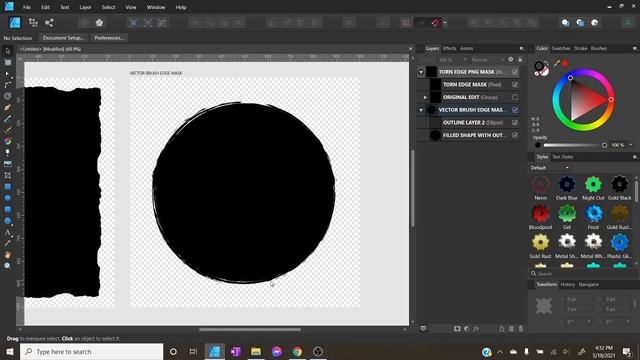Open the snapping options dropdown arrow
Screen dimensions: 640x360
[445, 23]
